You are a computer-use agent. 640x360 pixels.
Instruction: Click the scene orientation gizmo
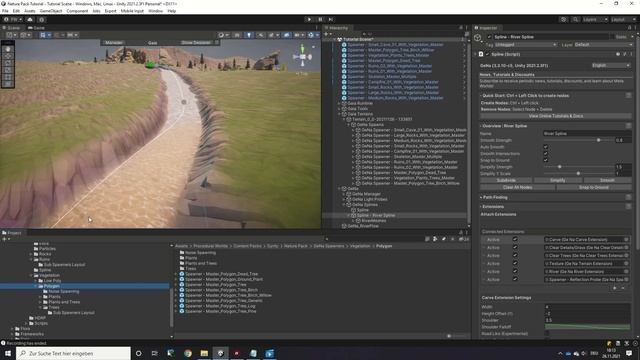(302, 57)
